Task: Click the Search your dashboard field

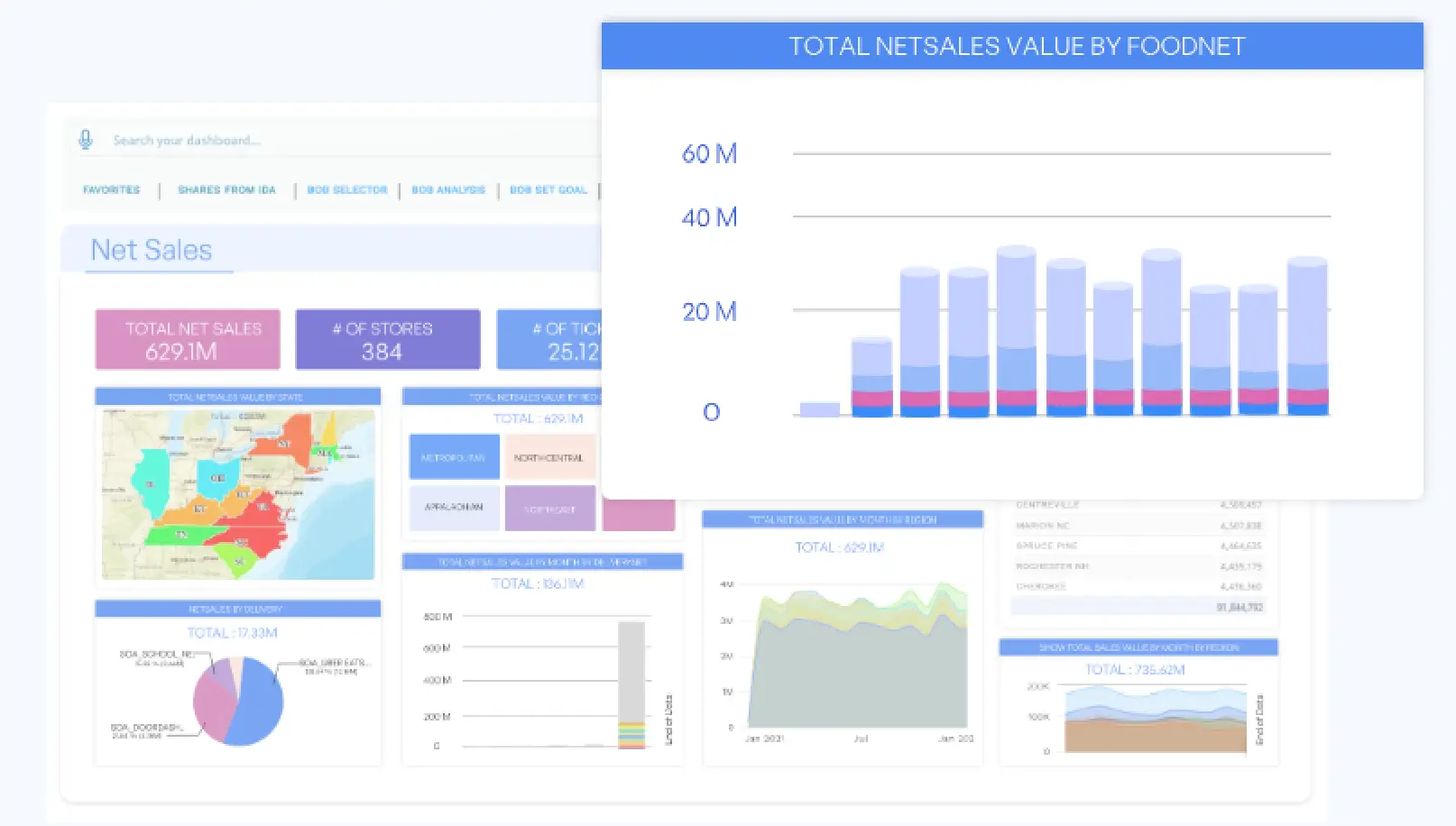Action: click(271, 141)
